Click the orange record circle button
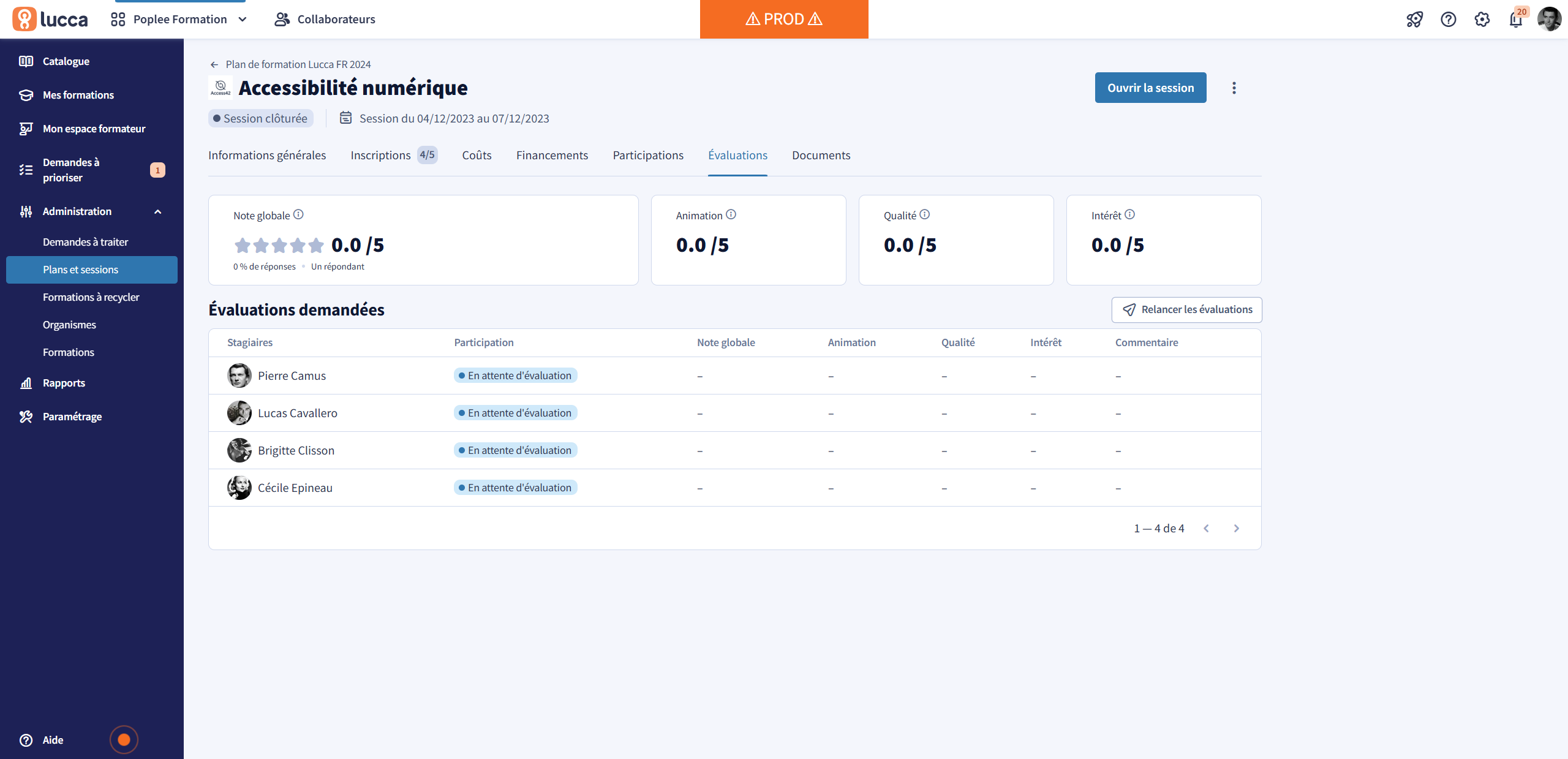 pos(124,739)
